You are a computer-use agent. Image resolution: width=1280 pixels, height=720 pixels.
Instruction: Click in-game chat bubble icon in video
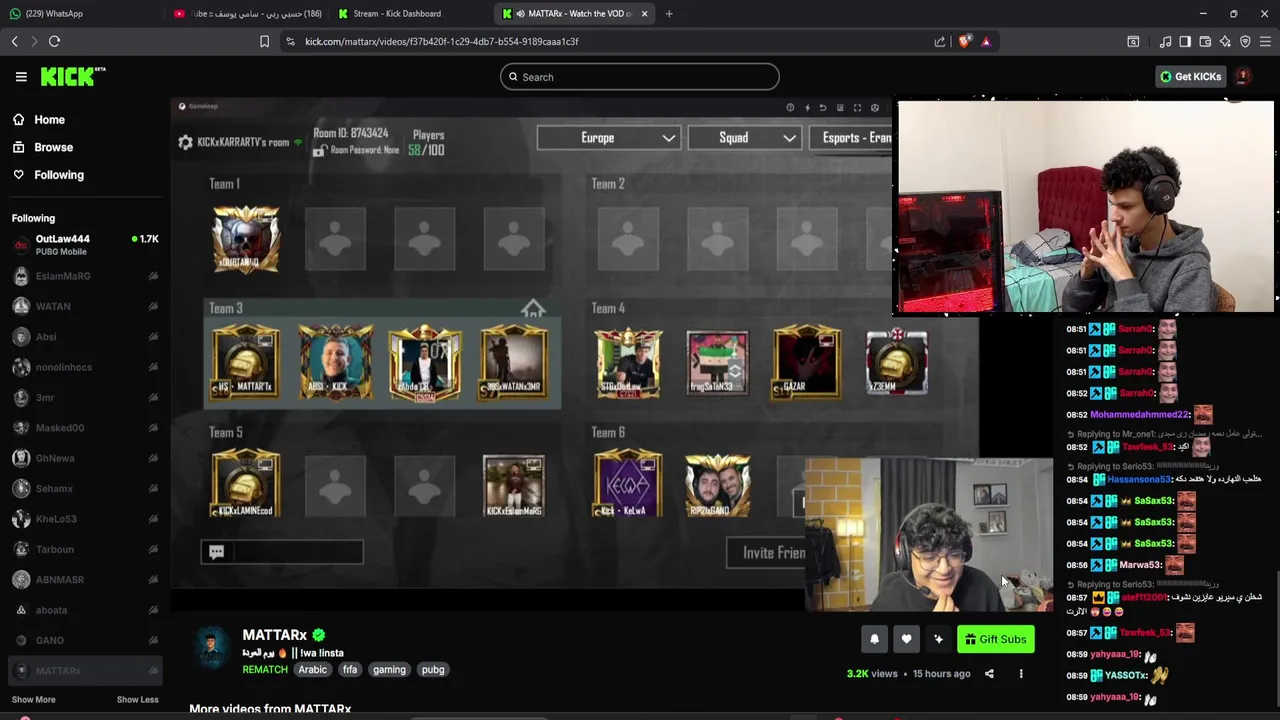click(x=216, y=551)
